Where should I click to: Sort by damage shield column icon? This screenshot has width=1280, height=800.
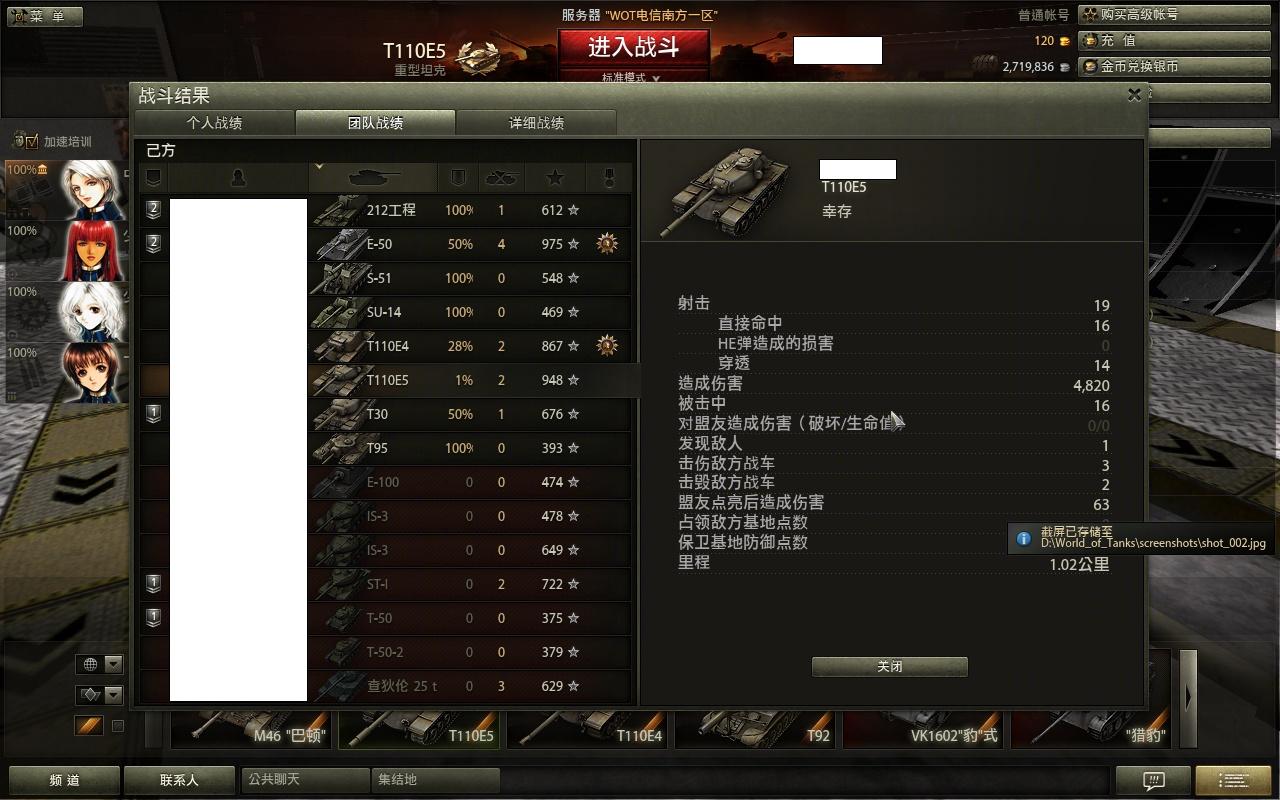point(459,178)
